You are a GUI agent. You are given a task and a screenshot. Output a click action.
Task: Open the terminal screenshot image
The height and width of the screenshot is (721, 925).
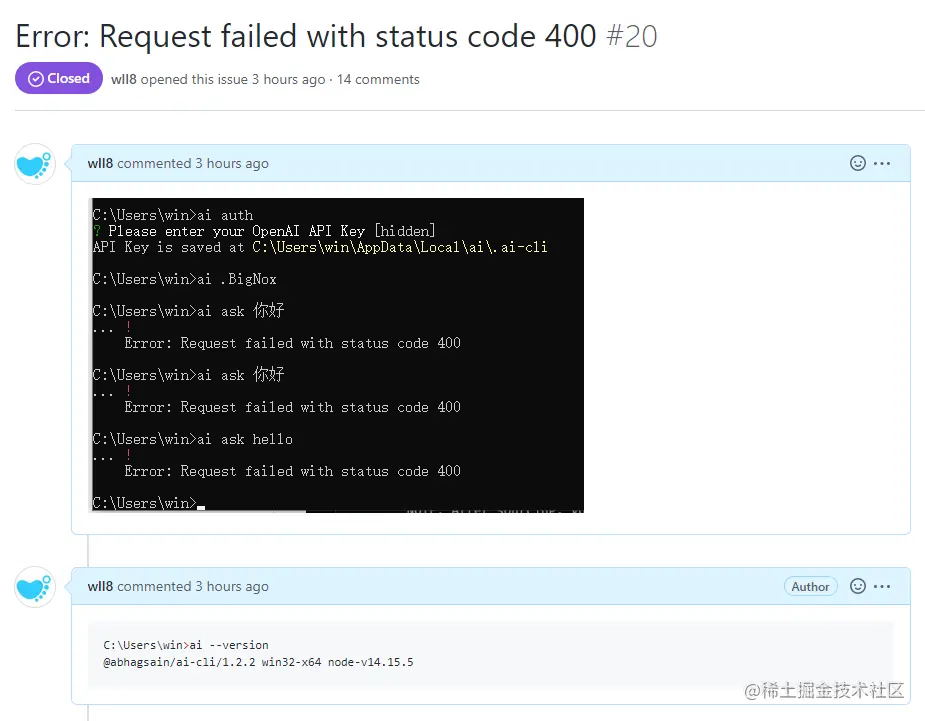[336, 355]
